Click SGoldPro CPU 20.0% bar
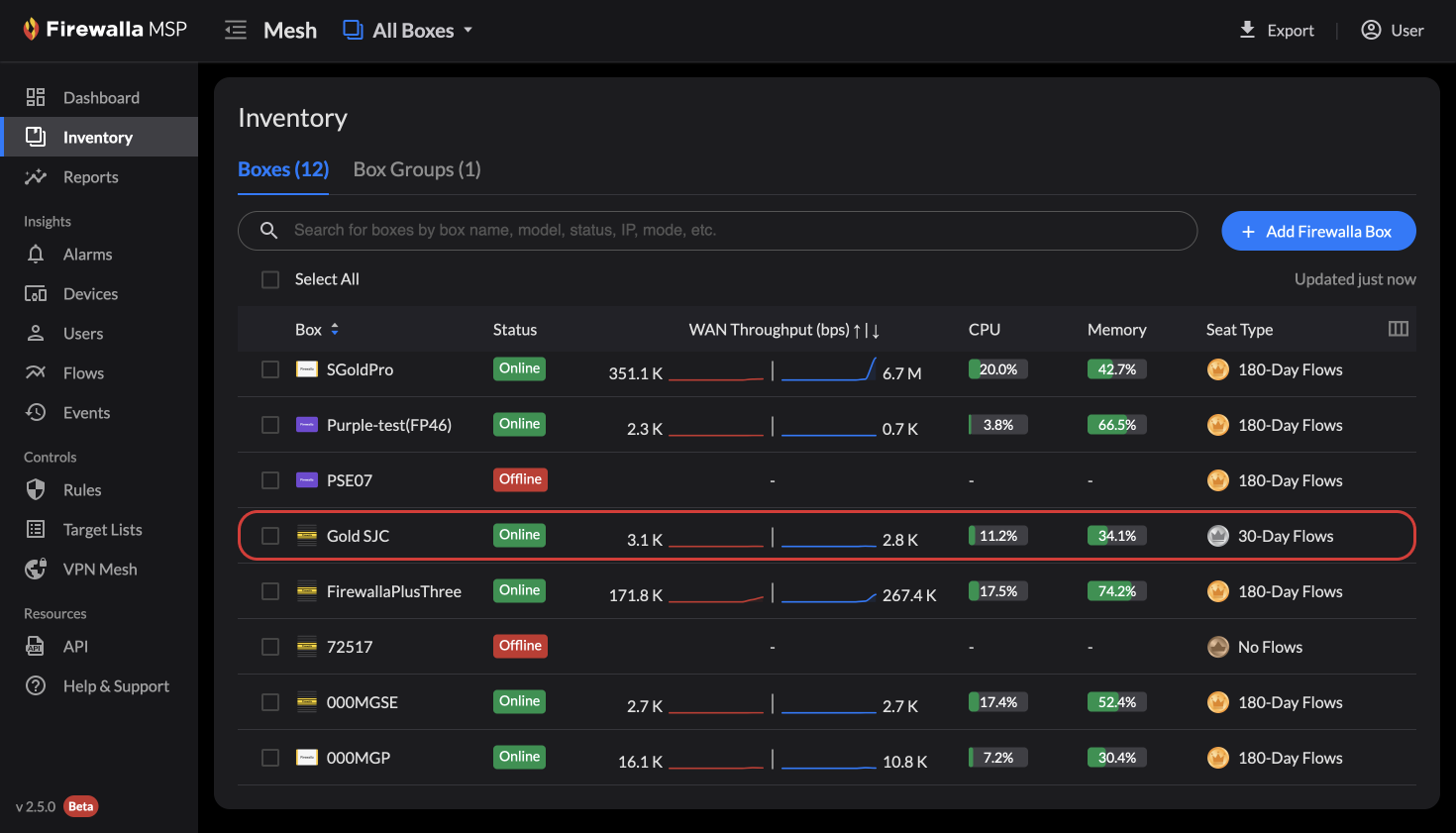The width and height of the screenshot is (1456, 833). click(x=998, y=369)
